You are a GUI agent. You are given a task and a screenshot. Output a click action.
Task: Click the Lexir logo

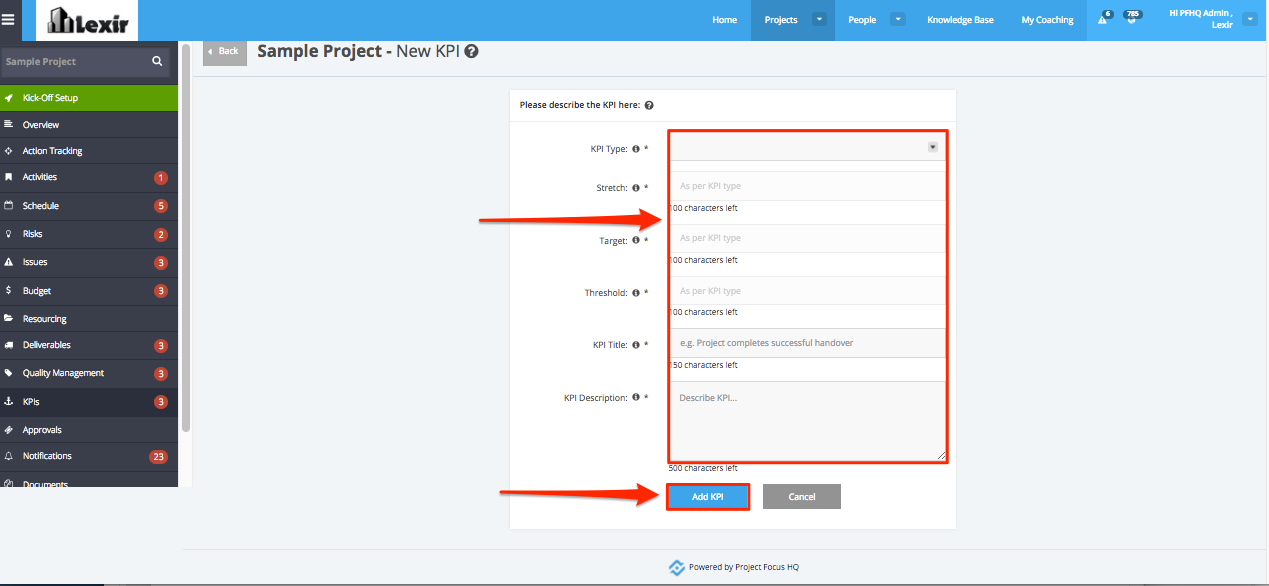86,20
